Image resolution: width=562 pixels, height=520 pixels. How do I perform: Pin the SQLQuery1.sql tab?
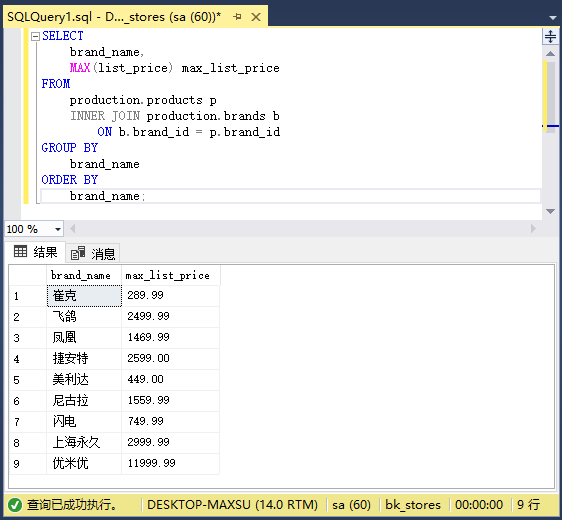tap(237, 16)
